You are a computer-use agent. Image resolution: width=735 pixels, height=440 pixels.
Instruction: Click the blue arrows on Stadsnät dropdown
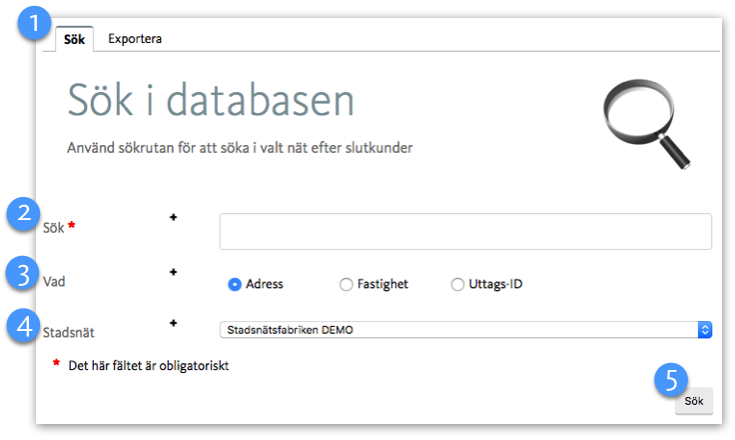pos(704,330)
